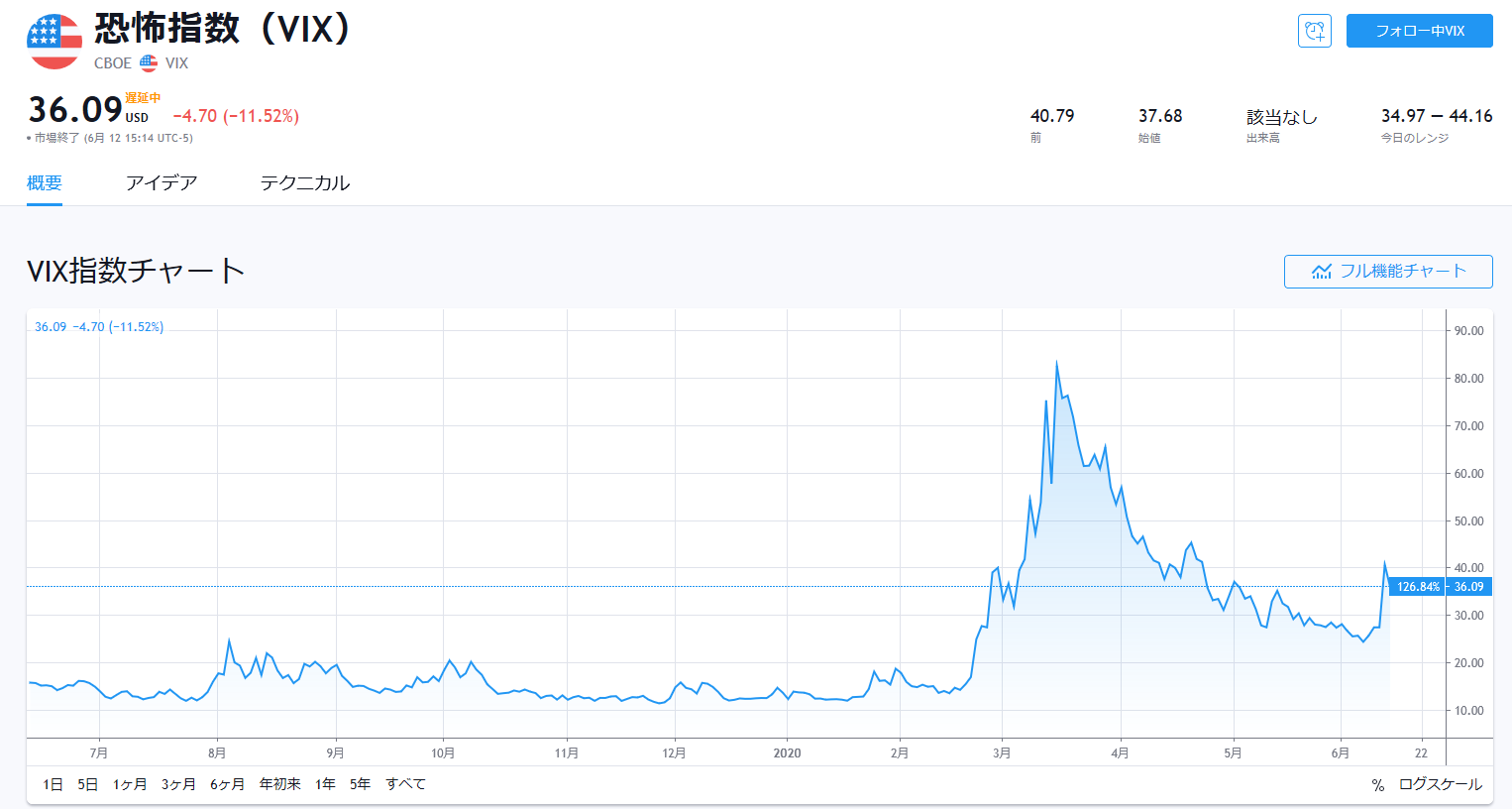
Task: Click the alarm clock alert icon
Action: 1314,31
